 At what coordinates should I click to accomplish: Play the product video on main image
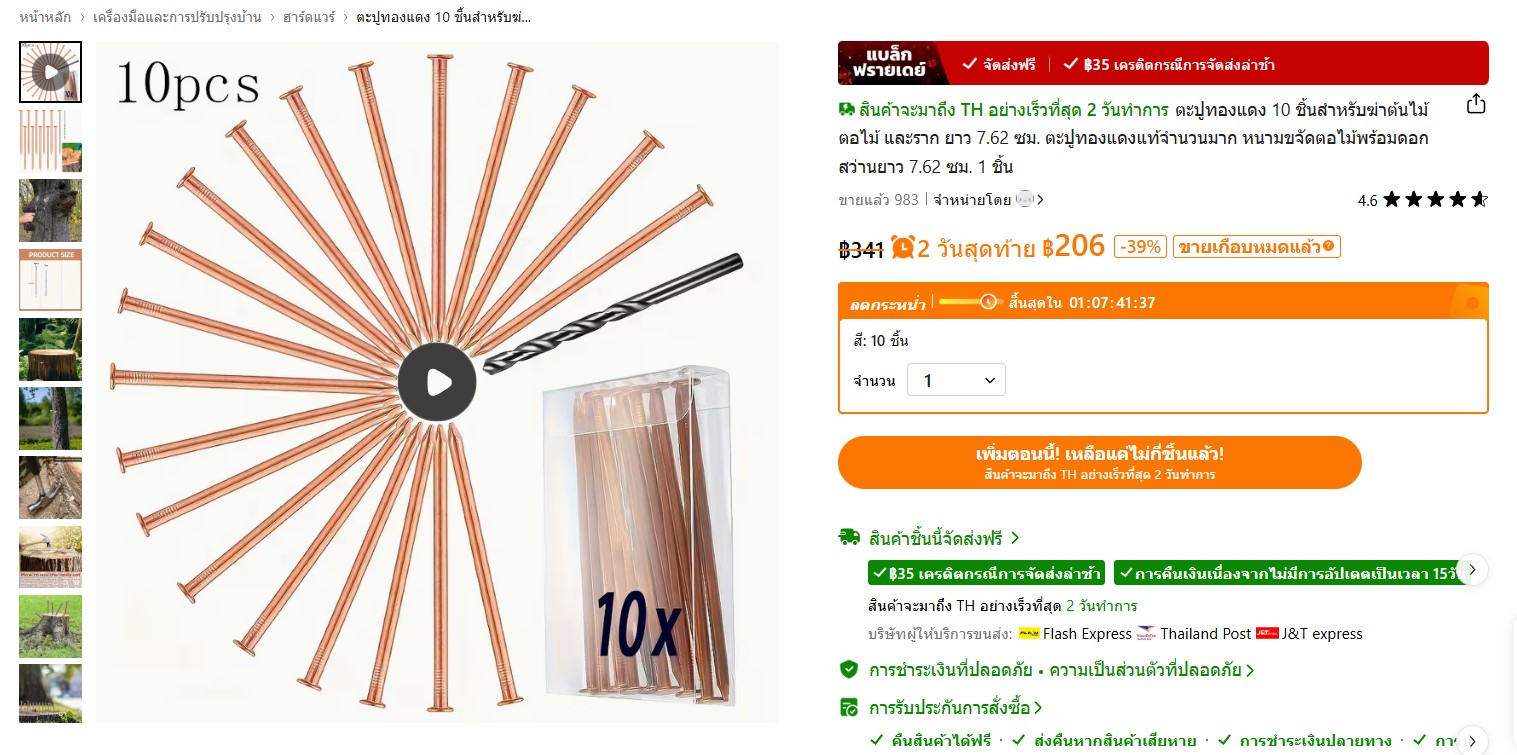click(x=437, y=382)
